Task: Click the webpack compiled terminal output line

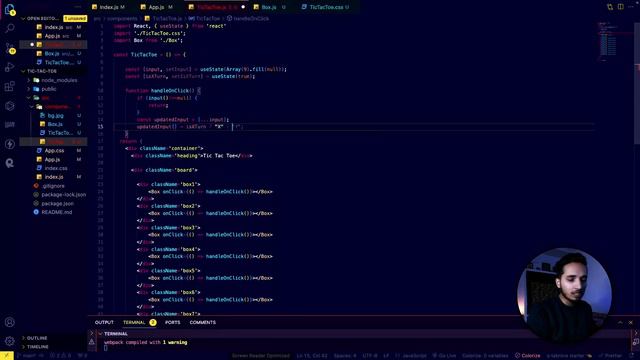Action: [x=146, y=342]
